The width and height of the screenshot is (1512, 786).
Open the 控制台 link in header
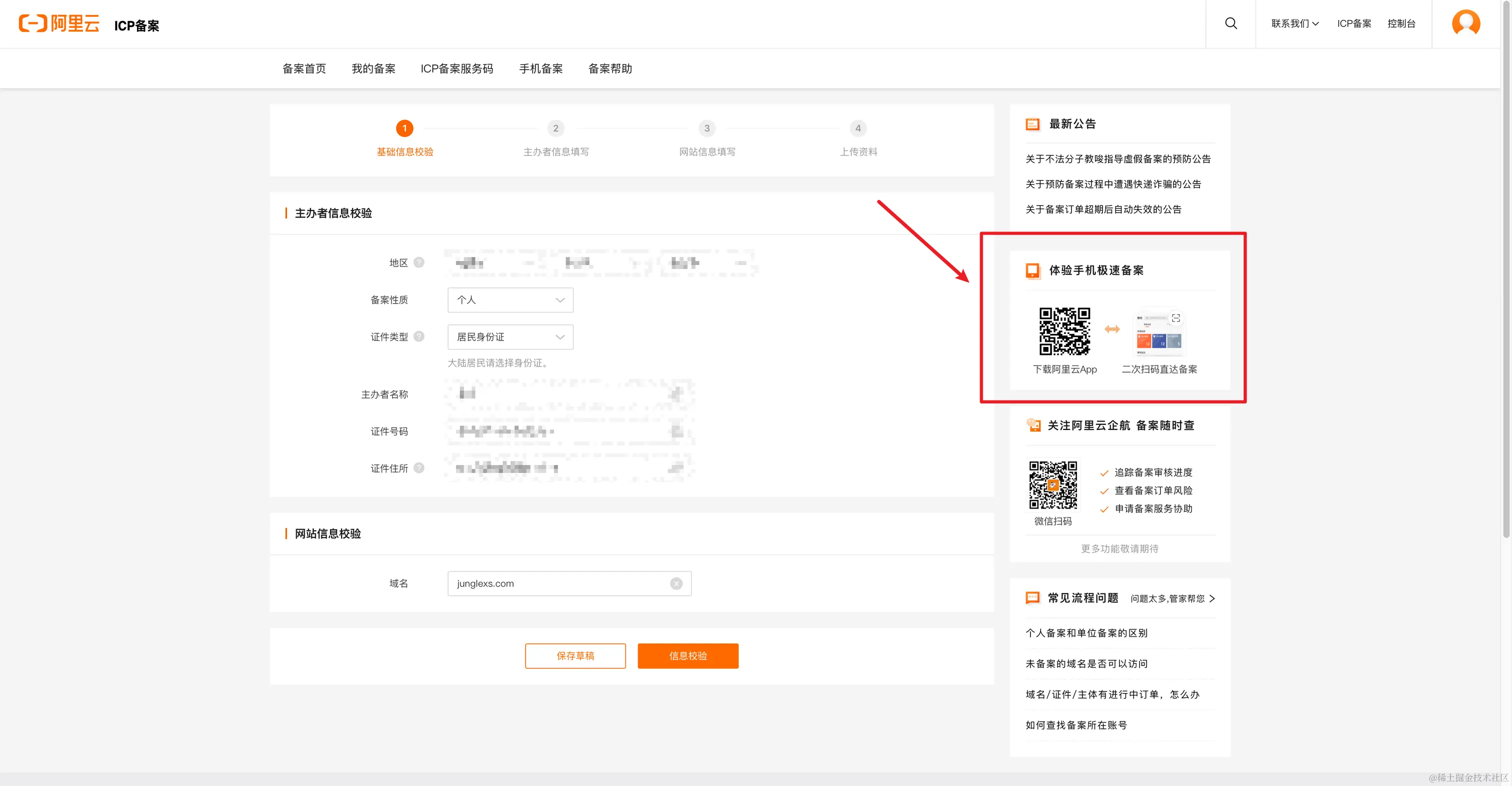(x=1401, y=23)
